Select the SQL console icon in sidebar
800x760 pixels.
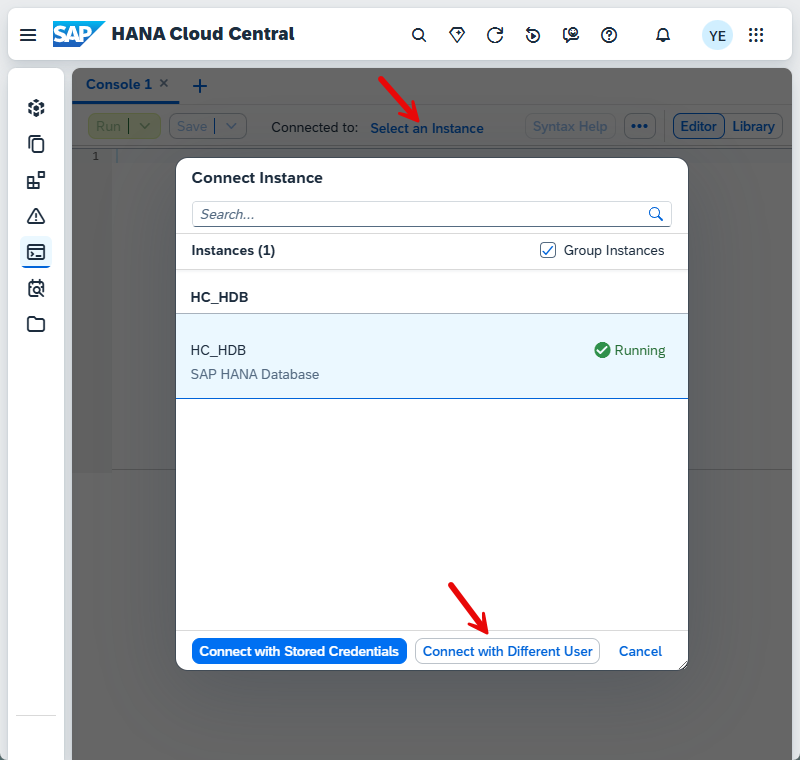36,252
